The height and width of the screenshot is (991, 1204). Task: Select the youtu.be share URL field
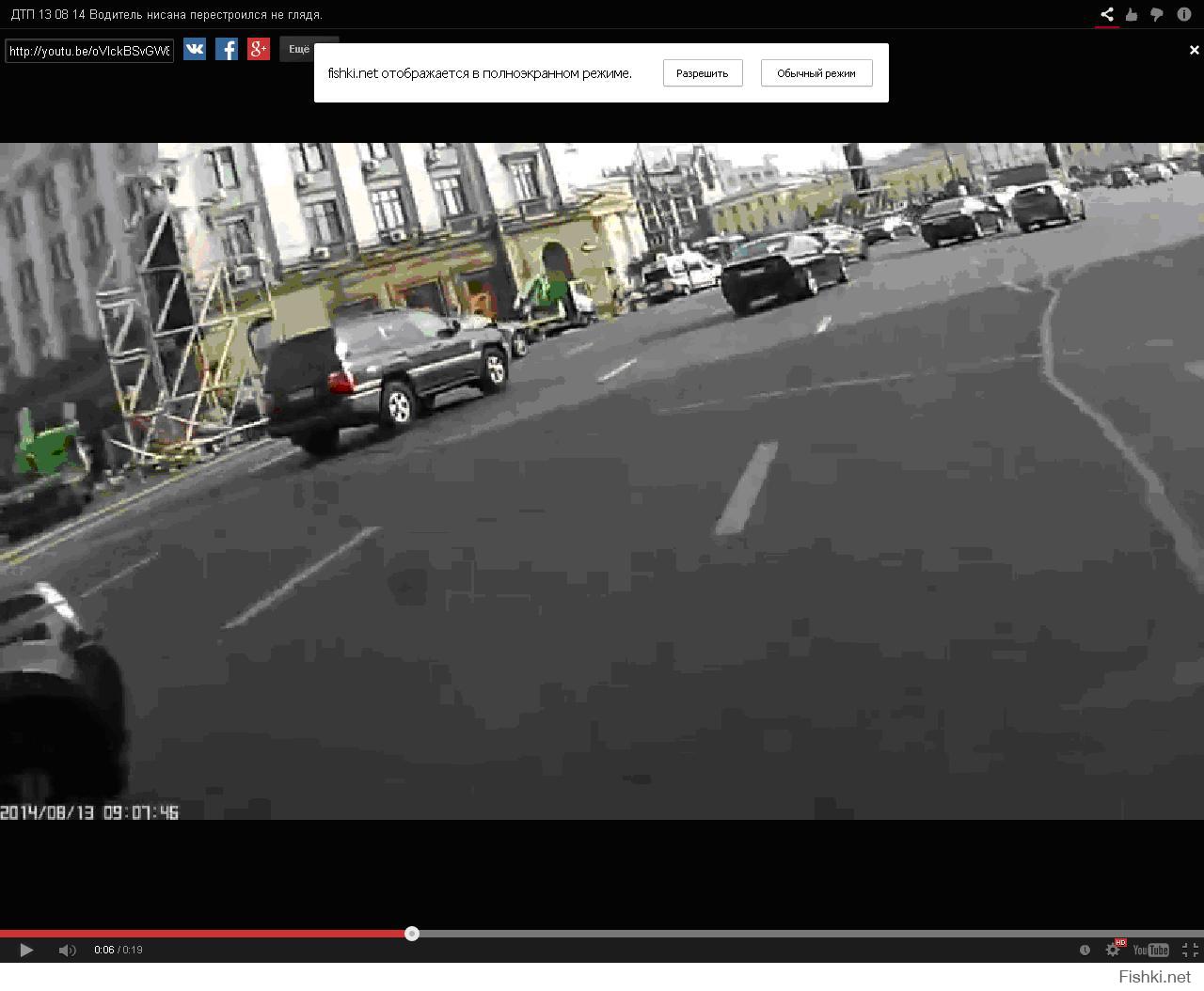90,51
